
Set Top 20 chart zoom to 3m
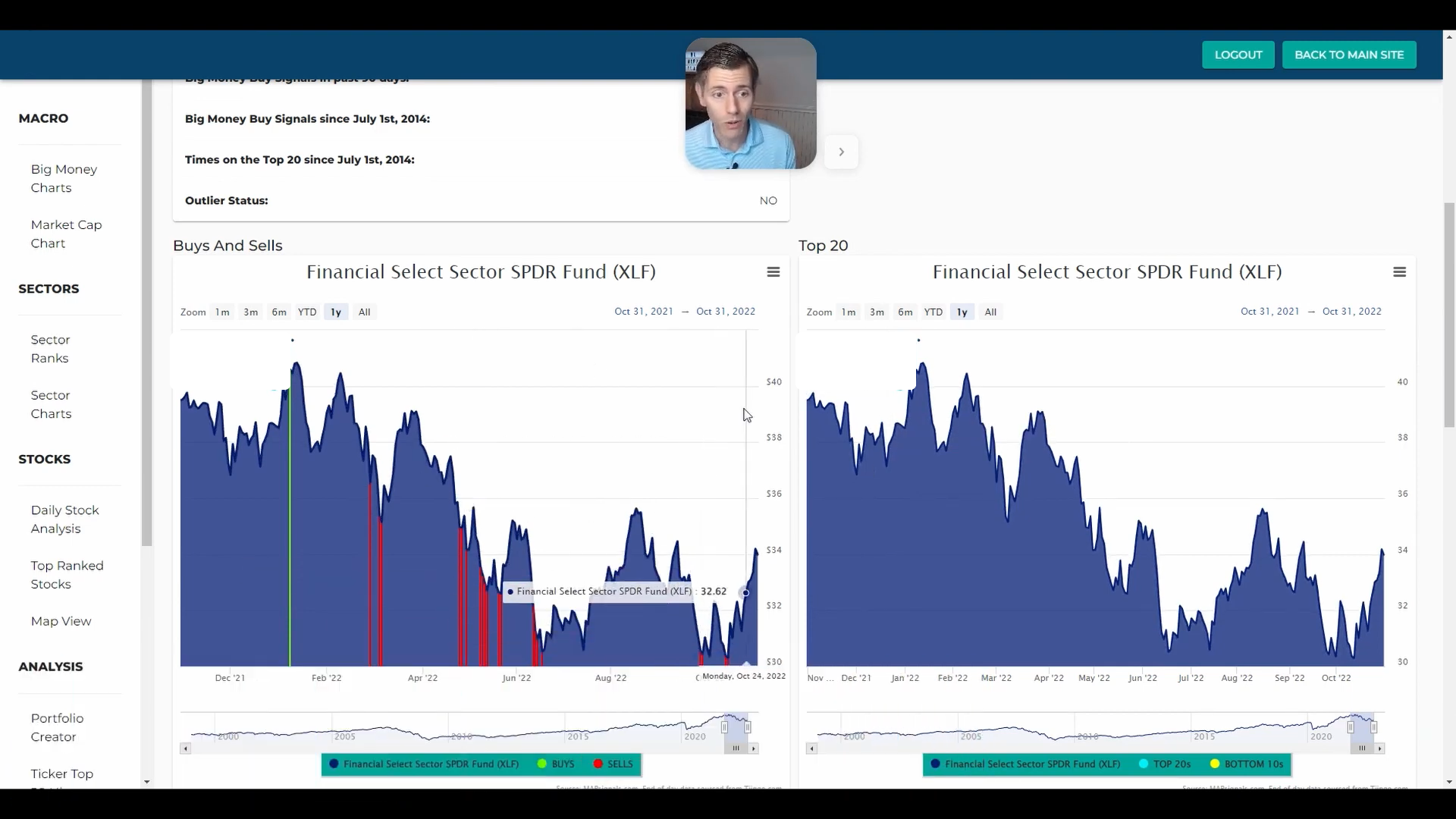[877, 312]
